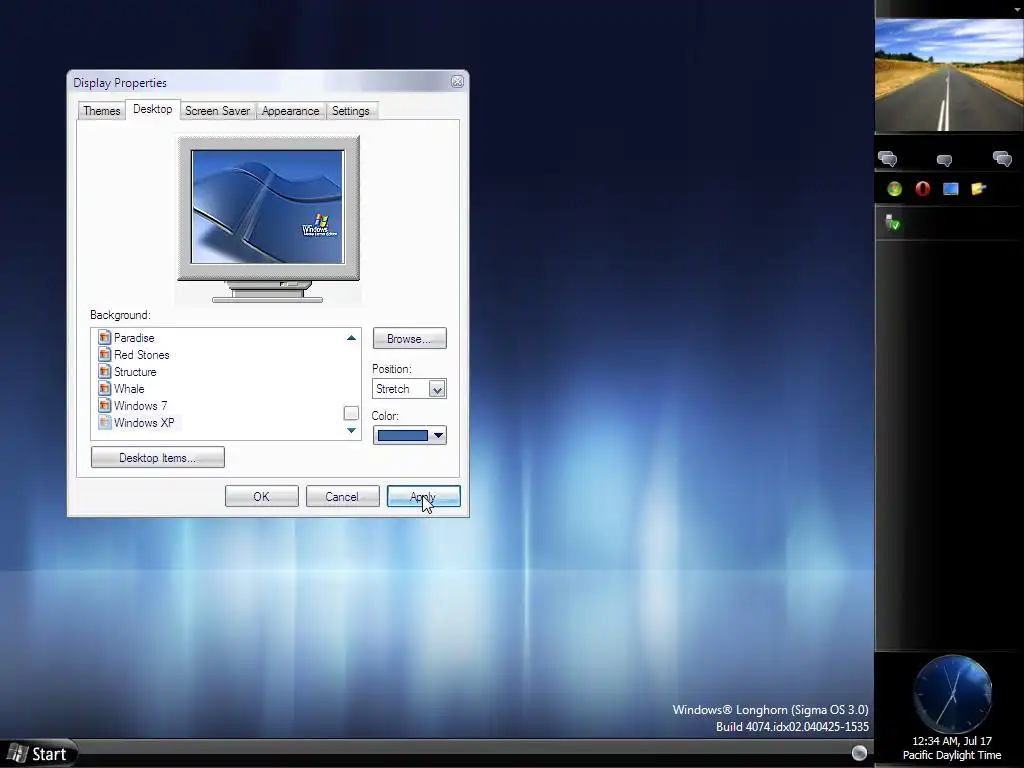Click the Windows XP image file icon
This screenshot has width=1024, height=768.
[104, 422]
